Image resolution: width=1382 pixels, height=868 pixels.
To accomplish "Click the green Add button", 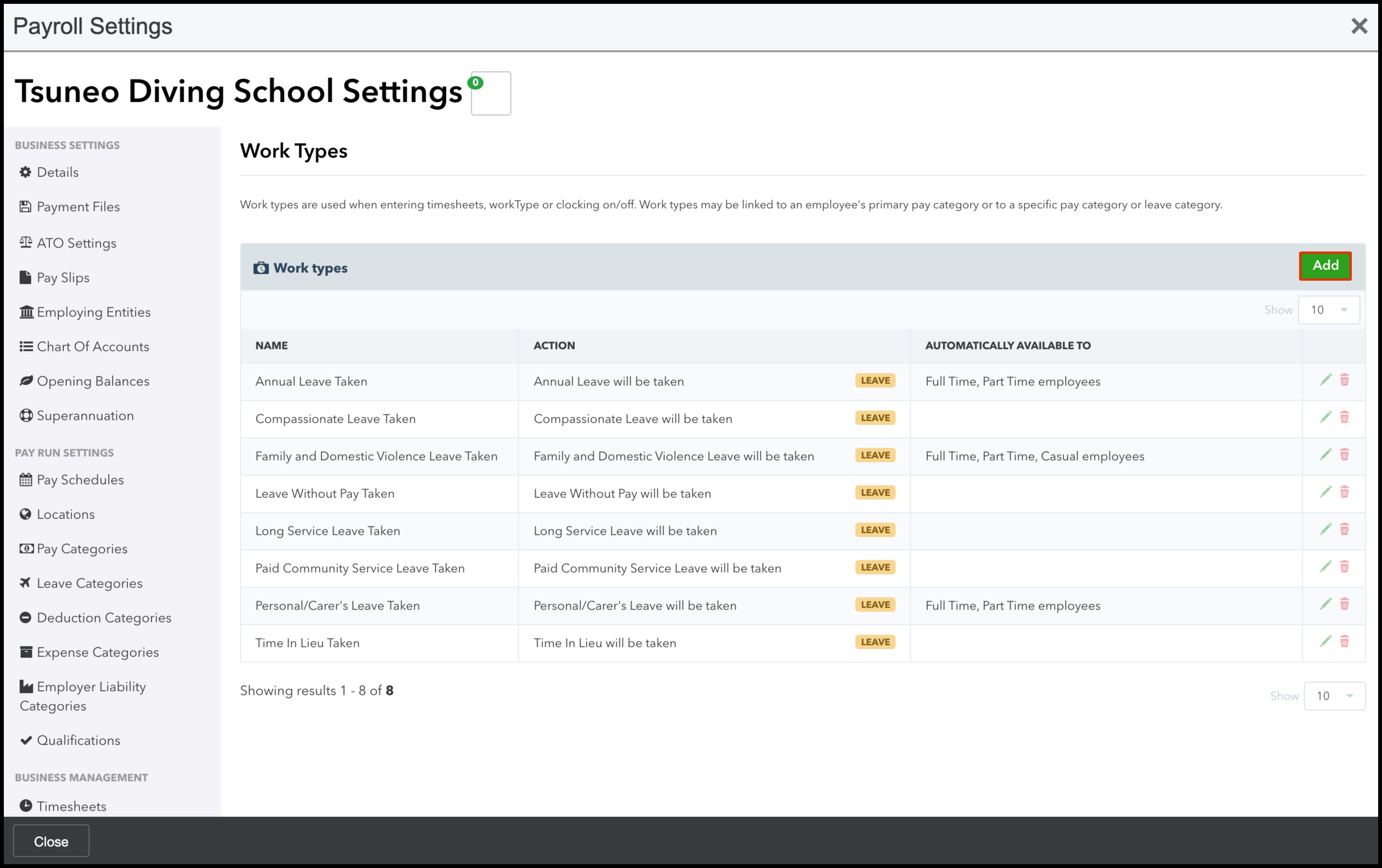I will click(x=1325, y=265).
